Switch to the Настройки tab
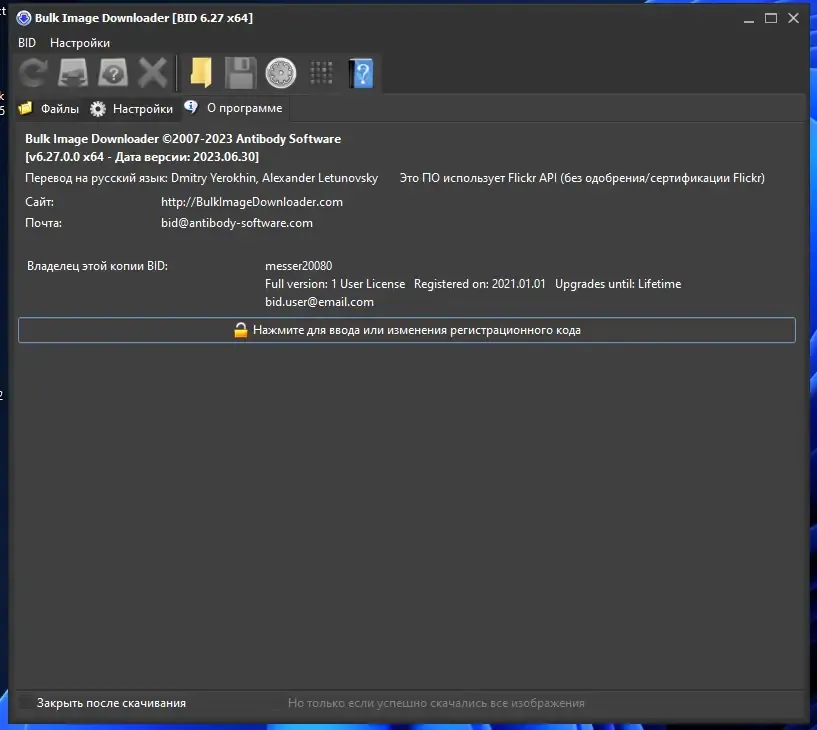817x730 pixels. pyautogui.click(x=132, y=108)
